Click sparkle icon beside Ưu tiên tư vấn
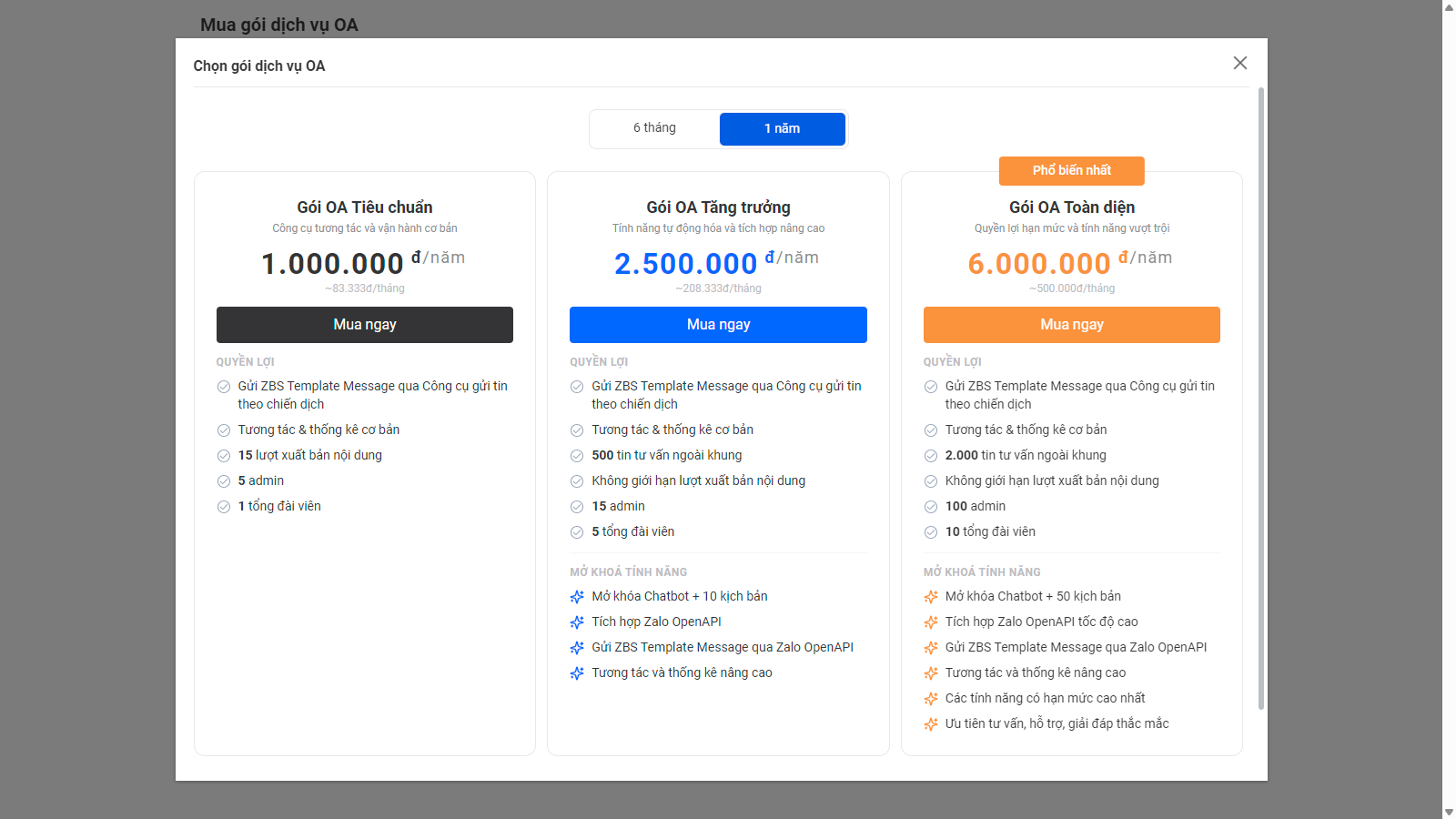This screenshot has width=1456, height=819. pyautogui.click(x=931, y=724)
